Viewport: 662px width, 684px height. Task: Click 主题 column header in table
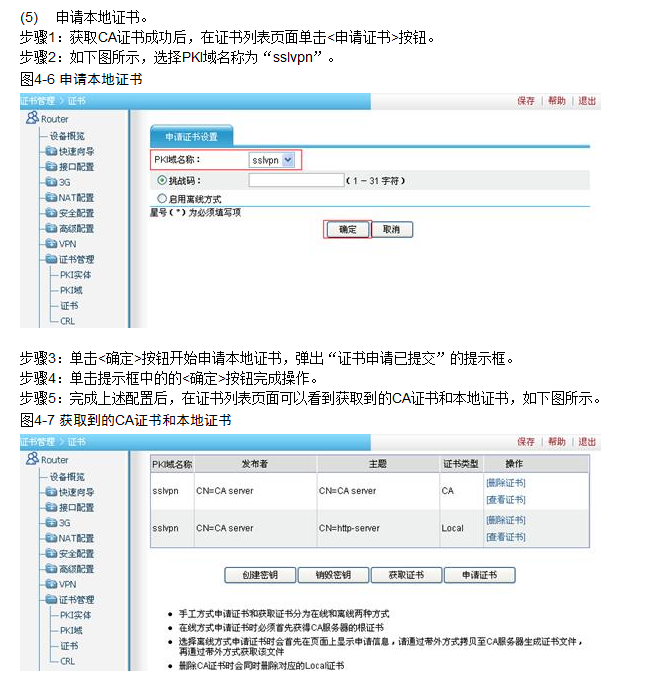click(378, 464)
